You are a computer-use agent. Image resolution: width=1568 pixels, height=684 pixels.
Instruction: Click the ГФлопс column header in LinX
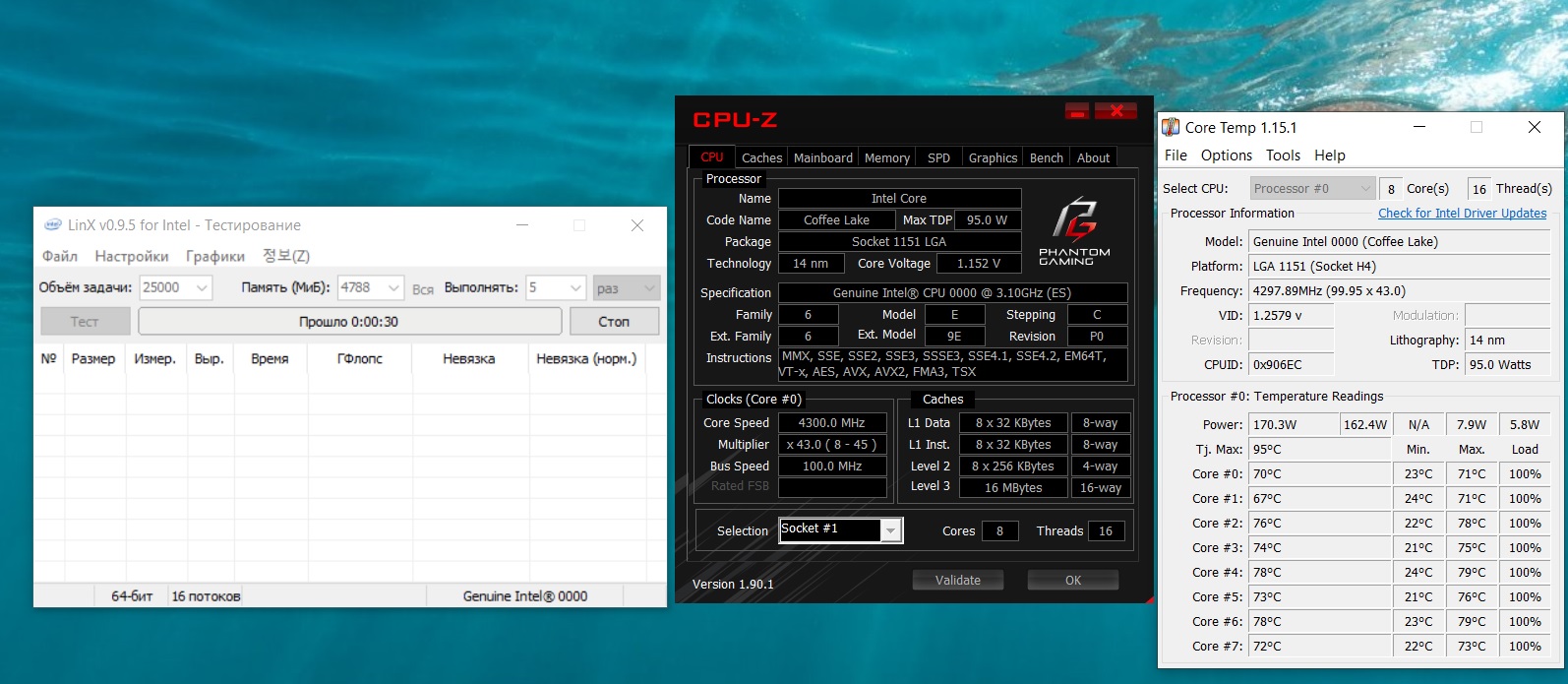click(x=360, y=359)
